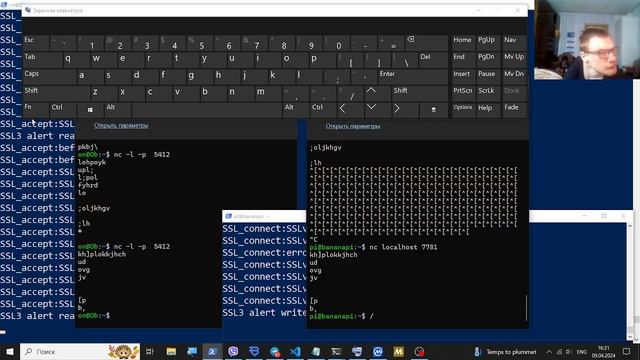
Task: Open Viber from the taskbar
Action: tap(233, 351)
